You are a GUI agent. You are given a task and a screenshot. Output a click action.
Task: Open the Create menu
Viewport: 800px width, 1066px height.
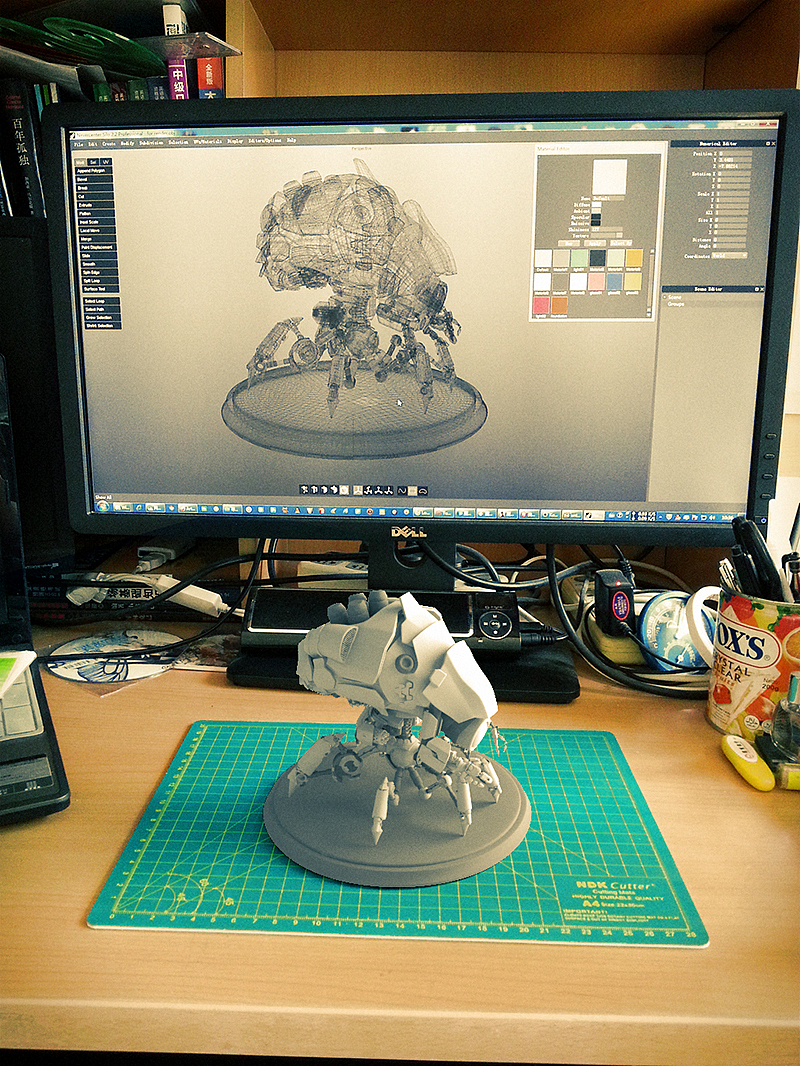tap(109, 143)
